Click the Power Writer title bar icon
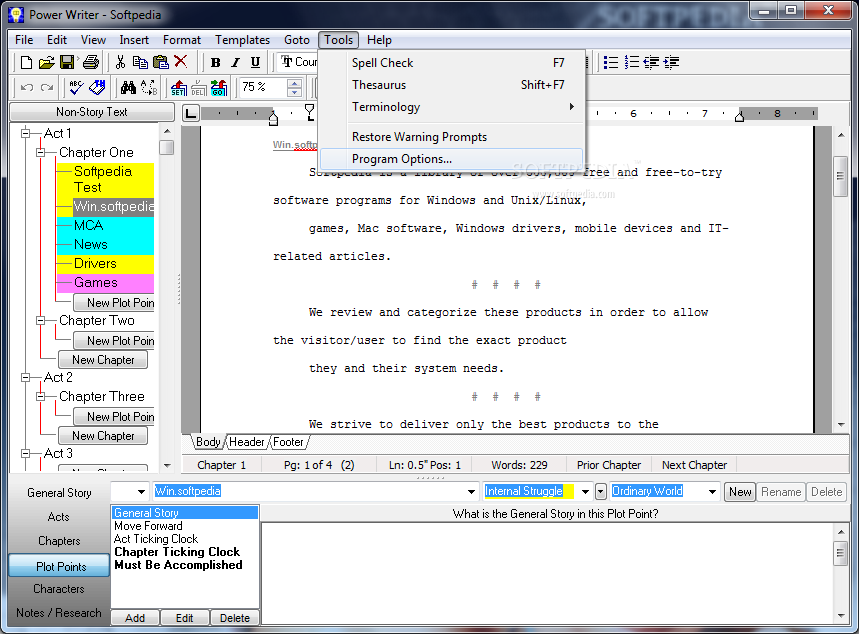 [x=16, y=14]
